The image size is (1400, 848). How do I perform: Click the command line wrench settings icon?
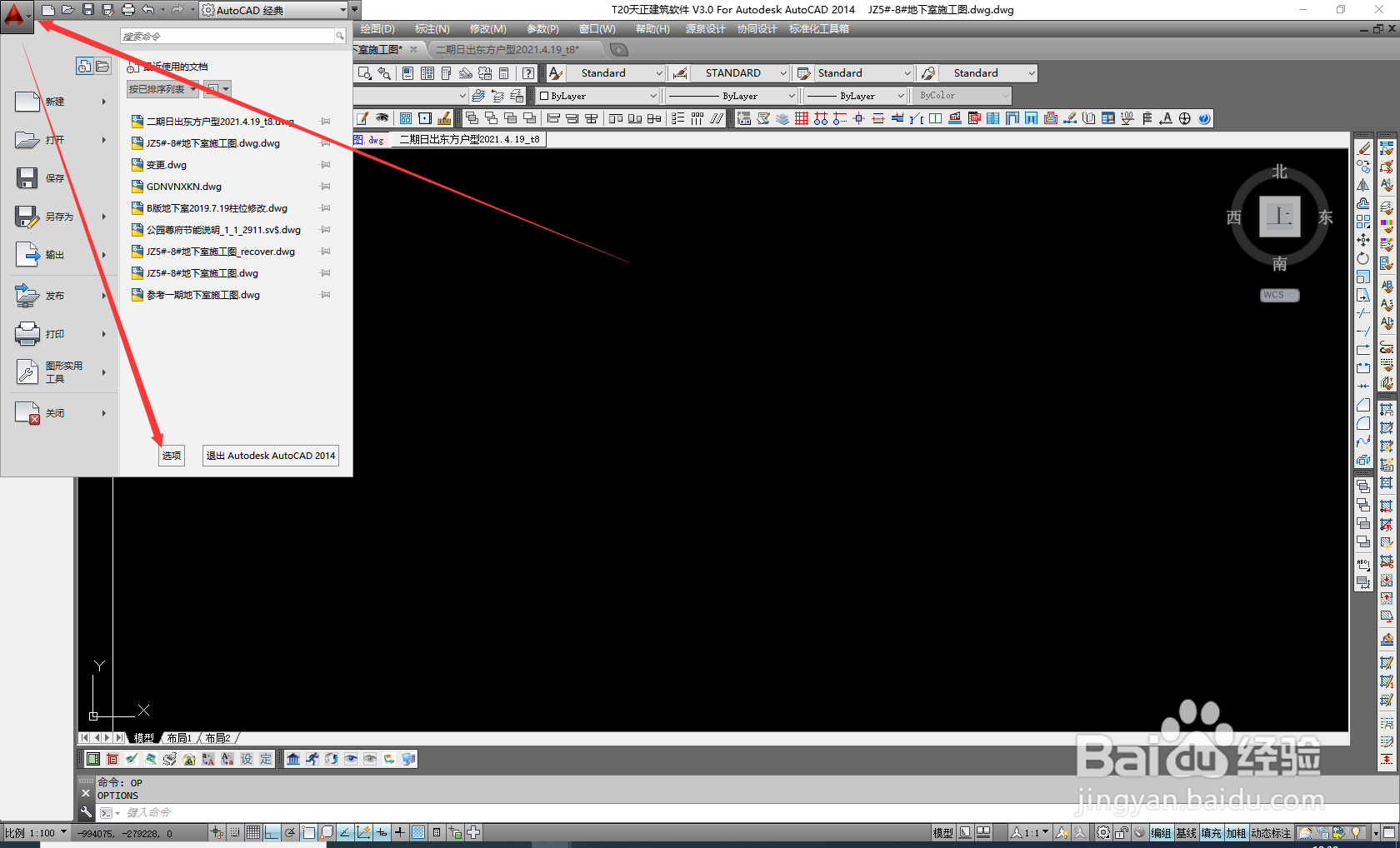coord(86,813)
